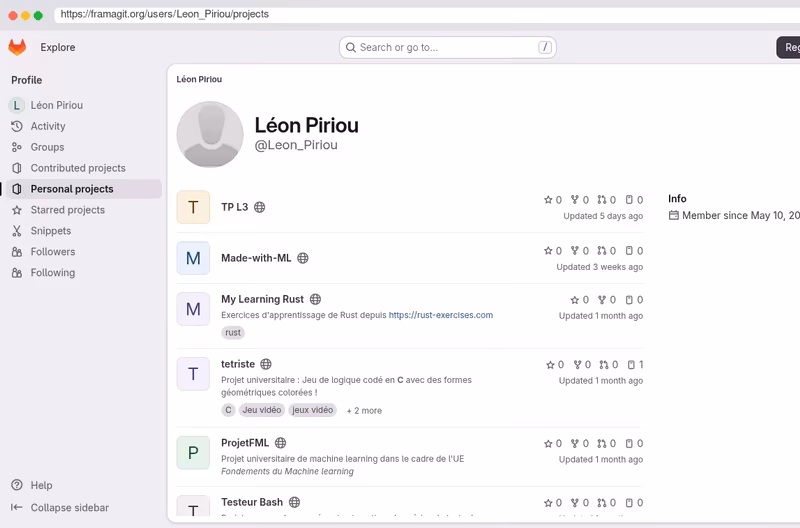Viewport: 800px width, 528px height.
Task: Click the globe icon beside My Learning Rust
Action: click(x=316, y=299)
